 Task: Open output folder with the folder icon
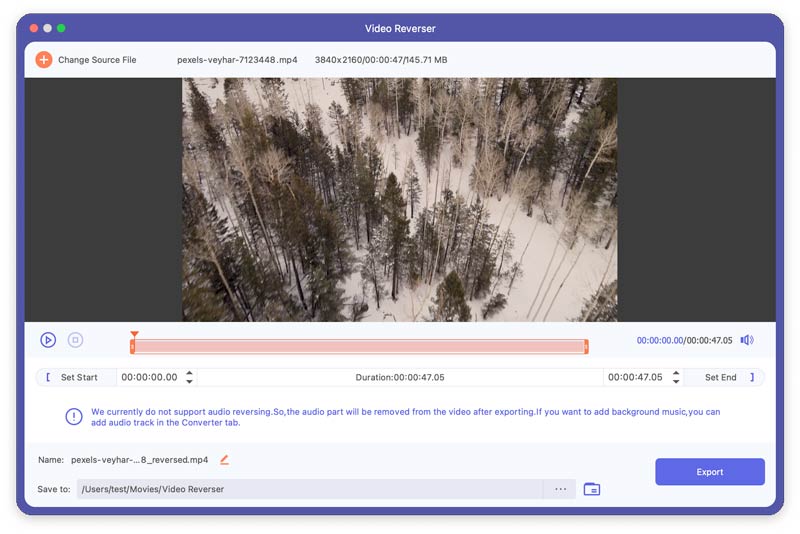(592, 489)
